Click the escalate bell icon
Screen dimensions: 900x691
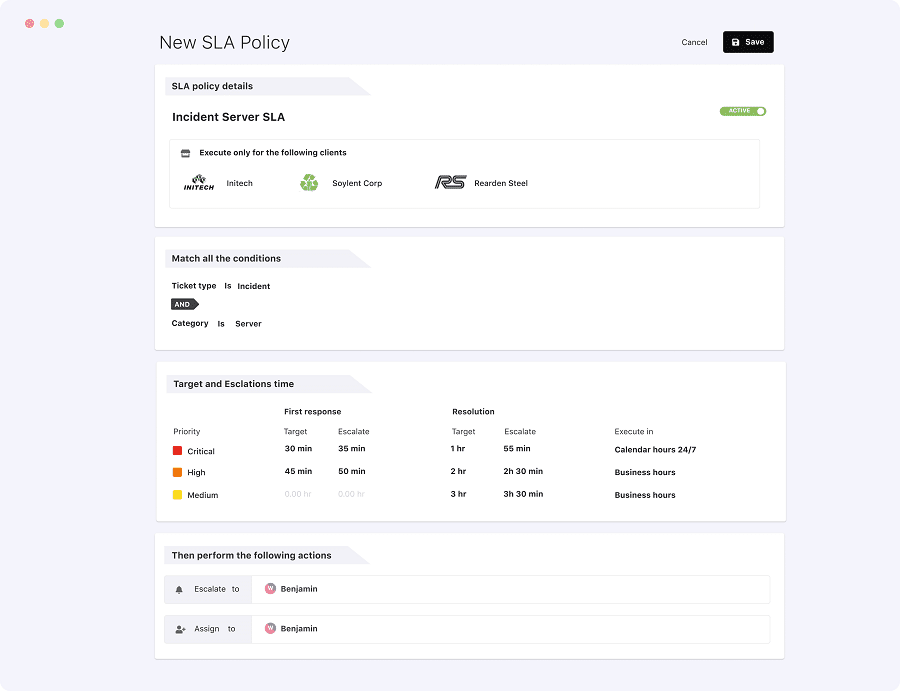pos(178,589)
